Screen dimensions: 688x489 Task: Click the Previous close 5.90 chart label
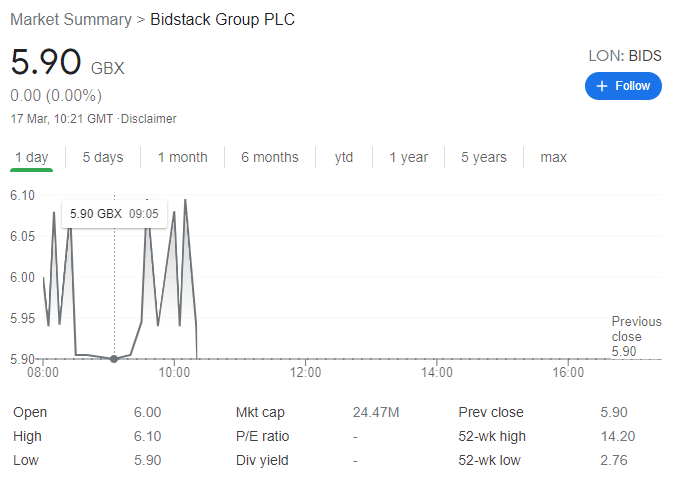[636, 336]
